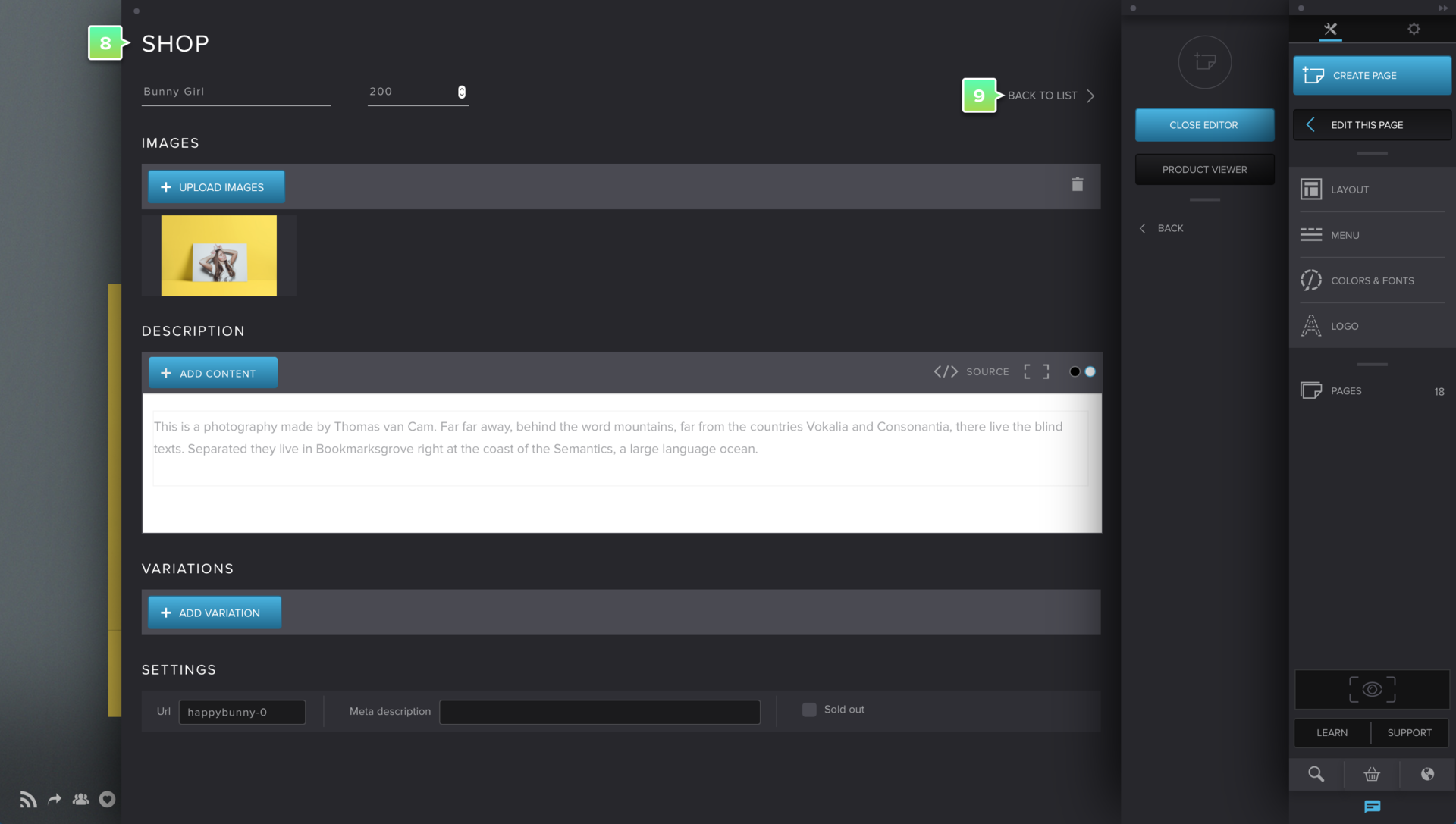This screenshot has height=824, width=1456.
Task: Open the settings gear tab
Action: (1414, 29)
